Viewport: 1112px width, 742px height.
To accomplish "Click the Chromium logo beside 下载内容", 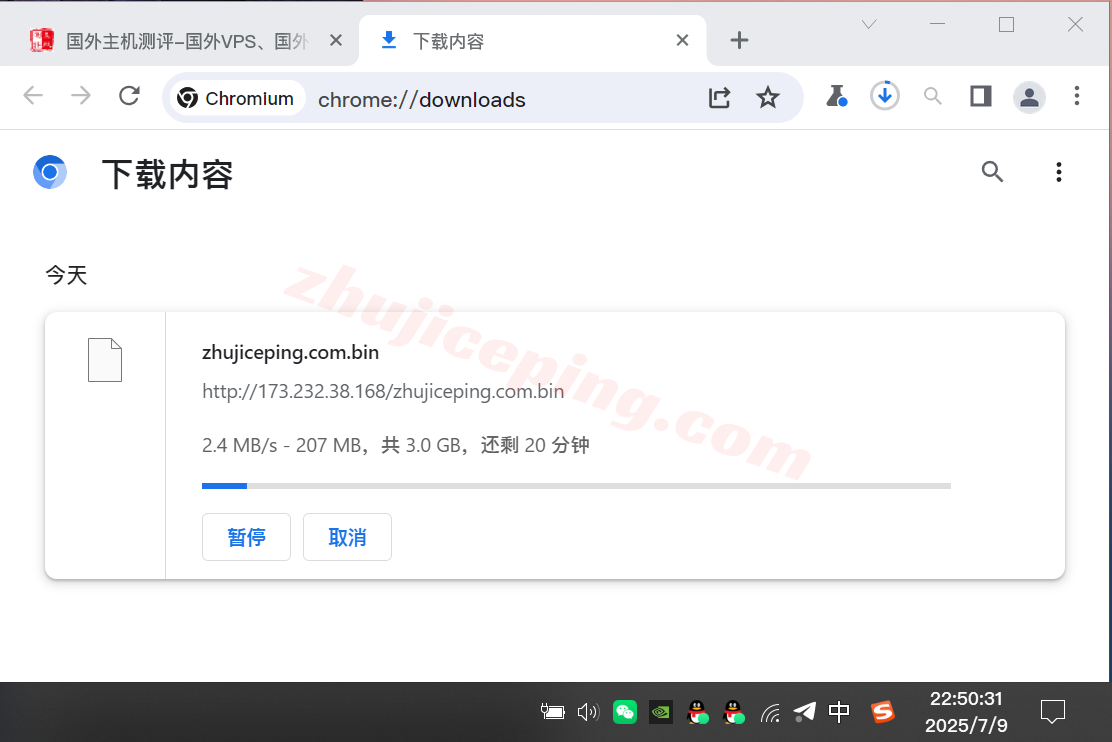I will (x=50, y=172).
